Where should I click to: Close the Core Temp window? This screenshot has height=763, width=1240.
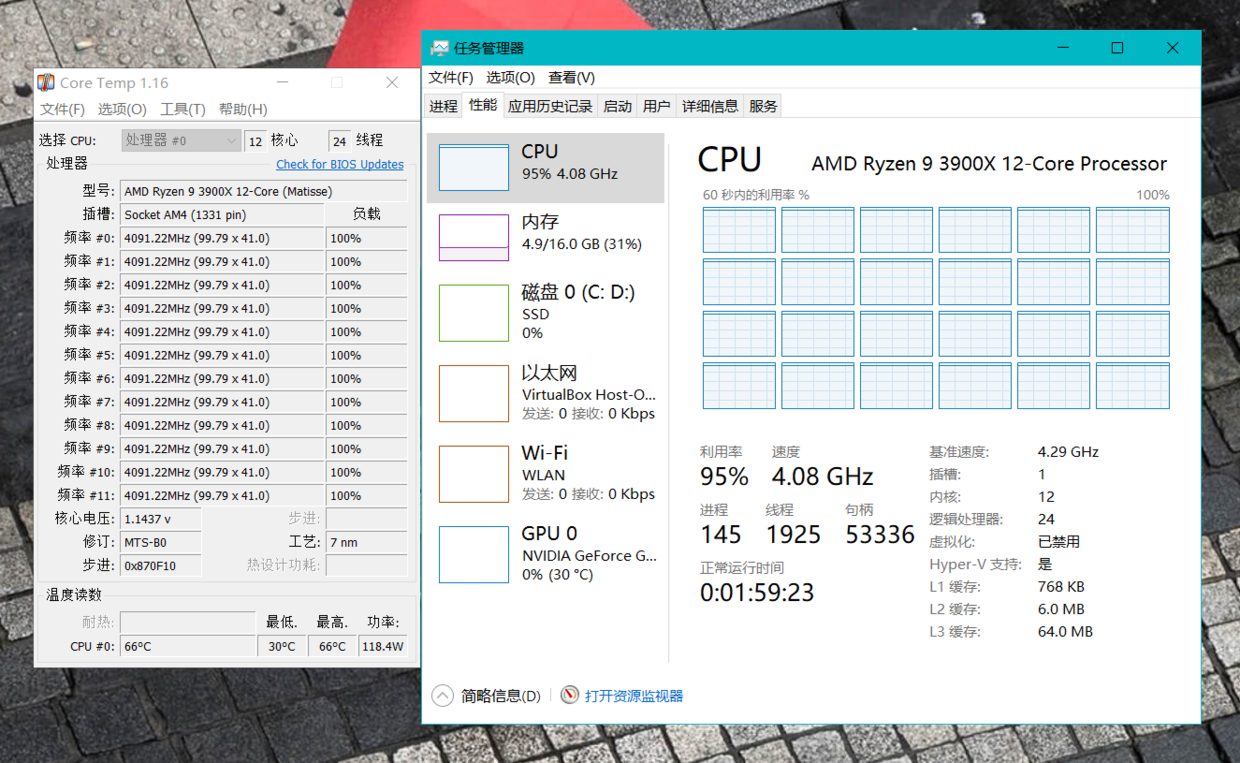[392, 83]
